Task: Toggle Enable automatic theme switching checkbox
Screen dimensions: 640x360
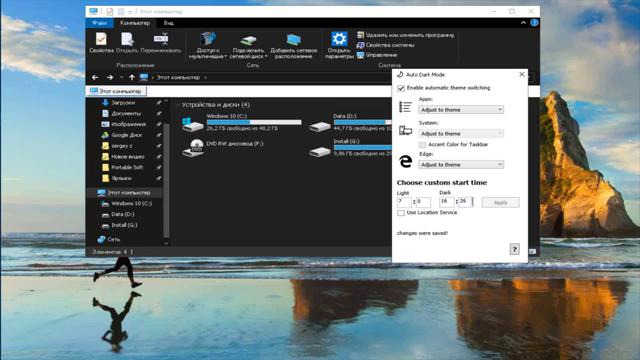Action: (401, 88)
